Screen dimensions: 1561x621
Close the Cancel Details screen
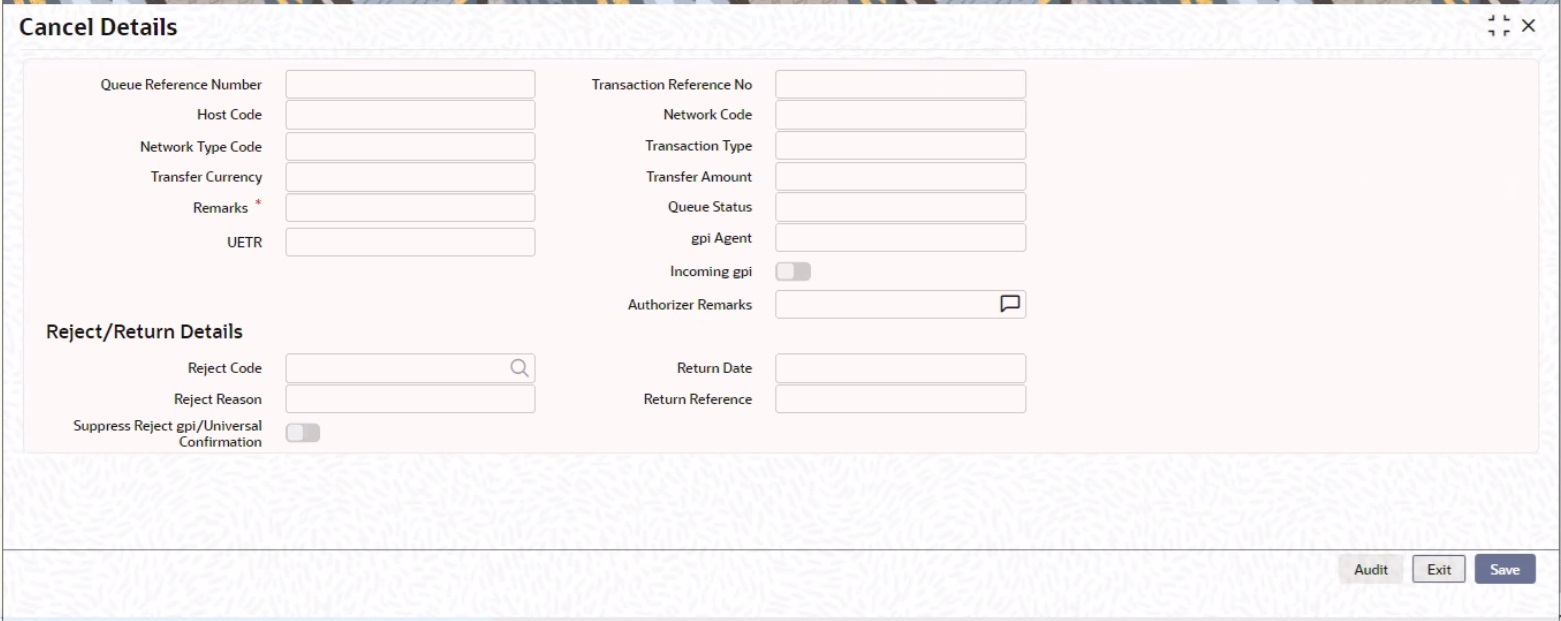[x=1529, y=27]
